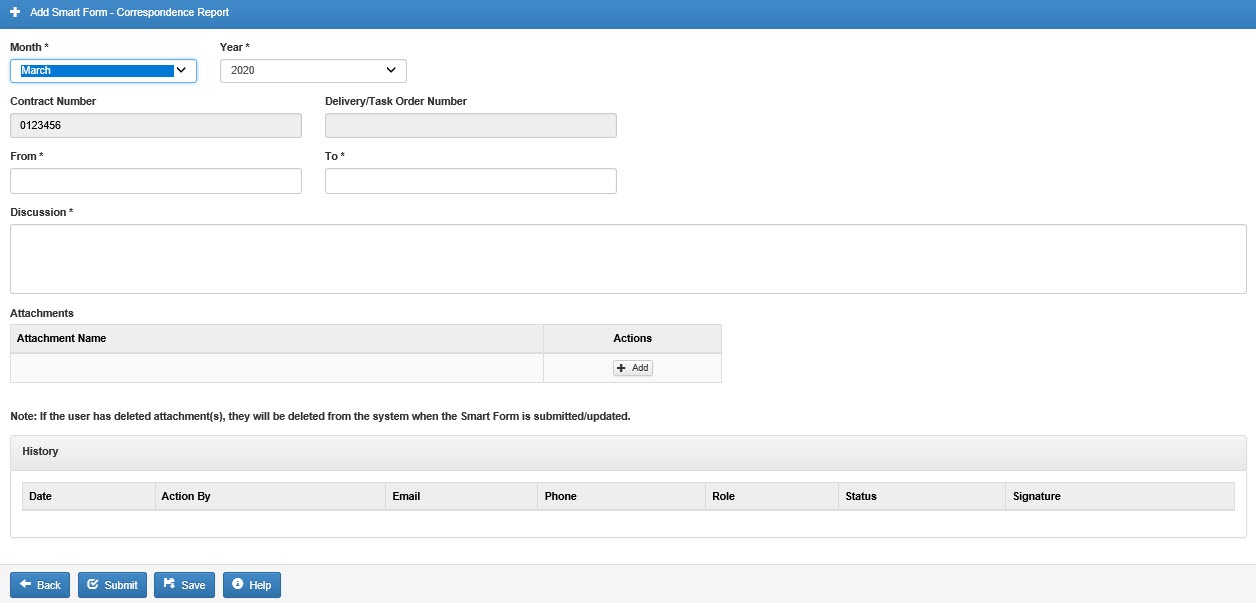Click the Status column header
Viewport: 1256px width, 603px height.
coord(861,497)
